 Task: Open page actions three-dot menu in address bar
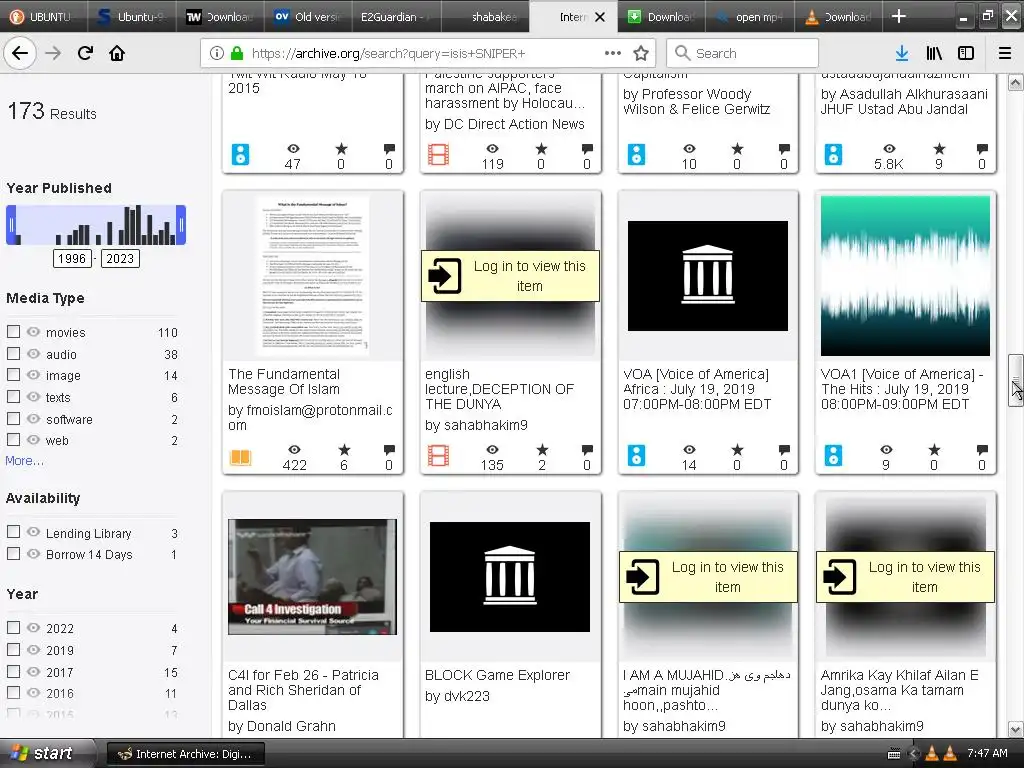coord(613,53)
